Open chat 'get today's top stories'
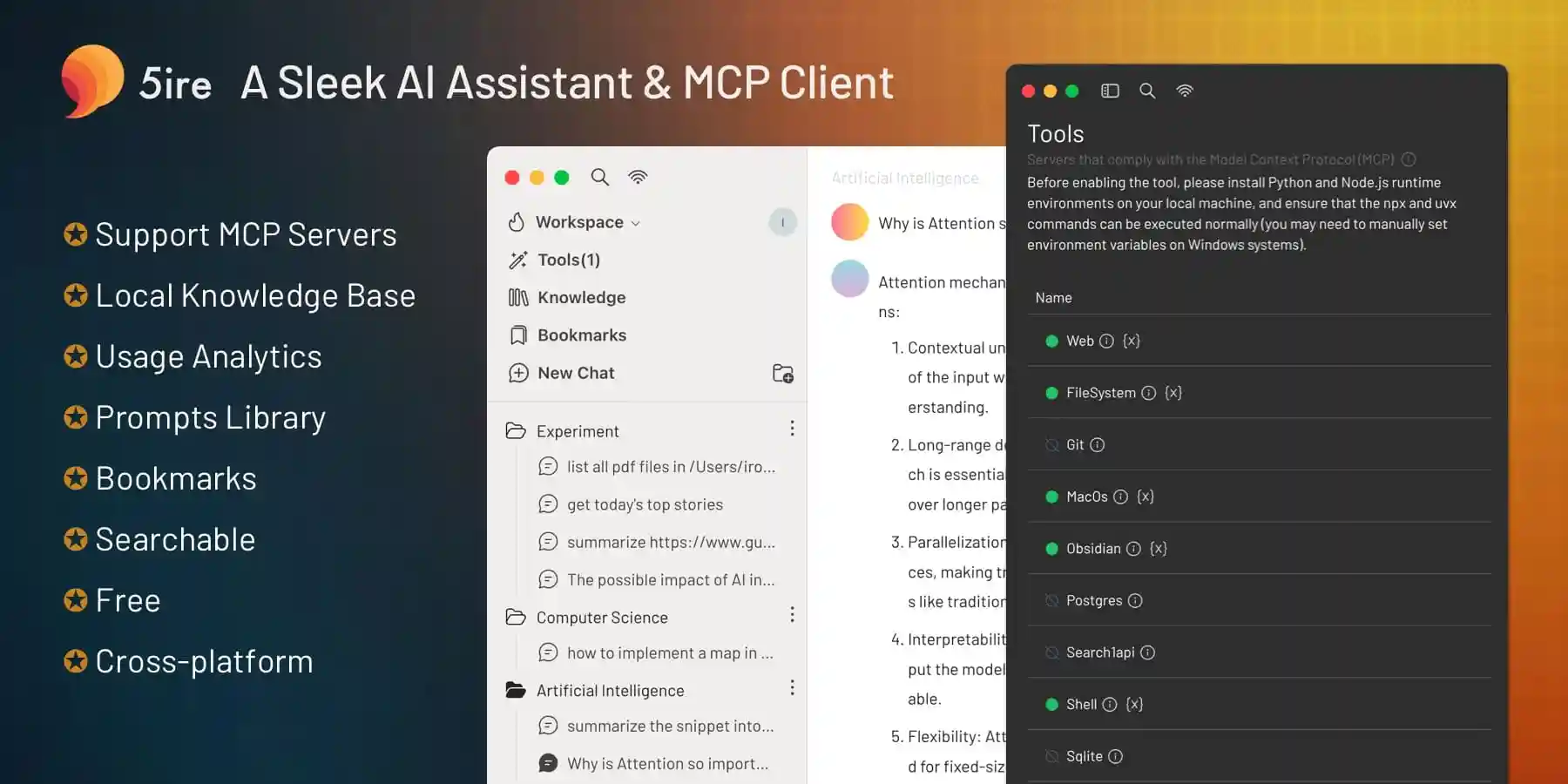The image size is (1568, 784). [645, 504]
